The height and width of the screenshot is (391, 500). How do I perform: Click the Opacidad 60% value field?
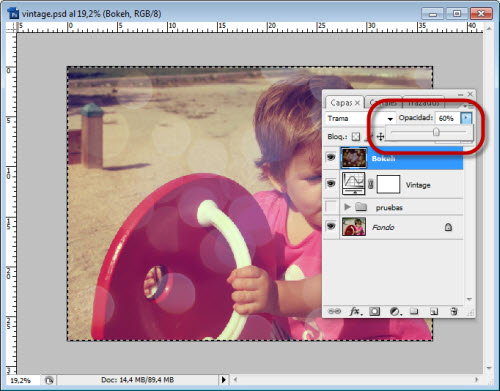[x=447, y=118]
